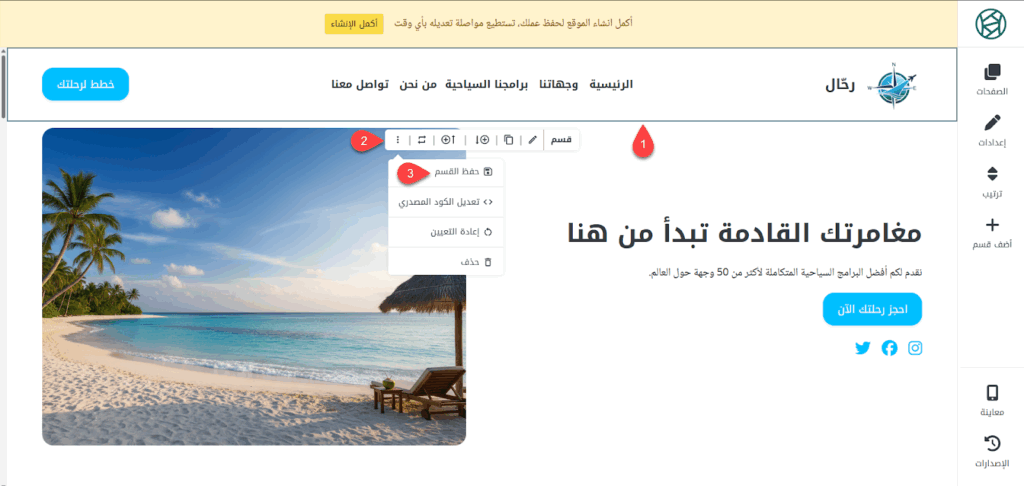Screen dimensions: 1024x486
Task: Click heading مغامرتك القادمة تبدأ من هنا
Action: click(744, 233)
